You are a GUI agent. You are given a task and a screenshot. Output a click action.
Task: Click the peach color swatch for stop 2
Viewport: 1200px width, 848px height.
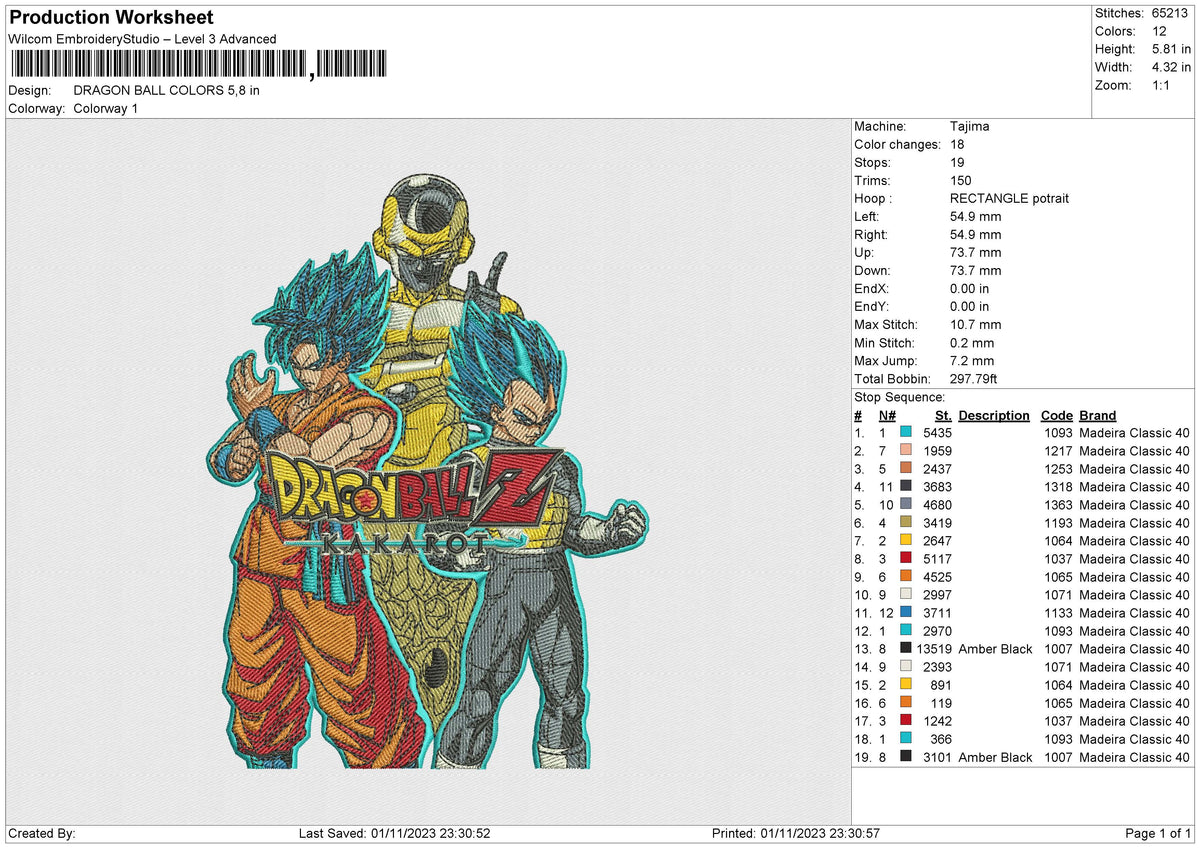[x=906, y=451]
